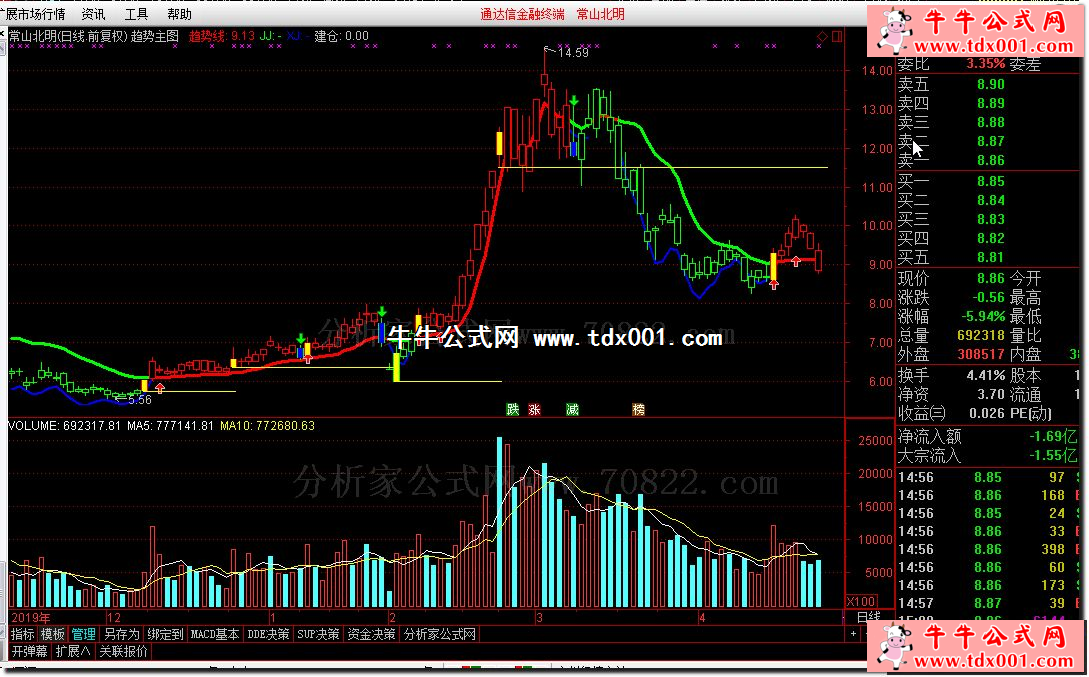Viewport: 1089px width, 677px height.
Task: Click the 14.59 high price label
Action: (x=573, y=53)
